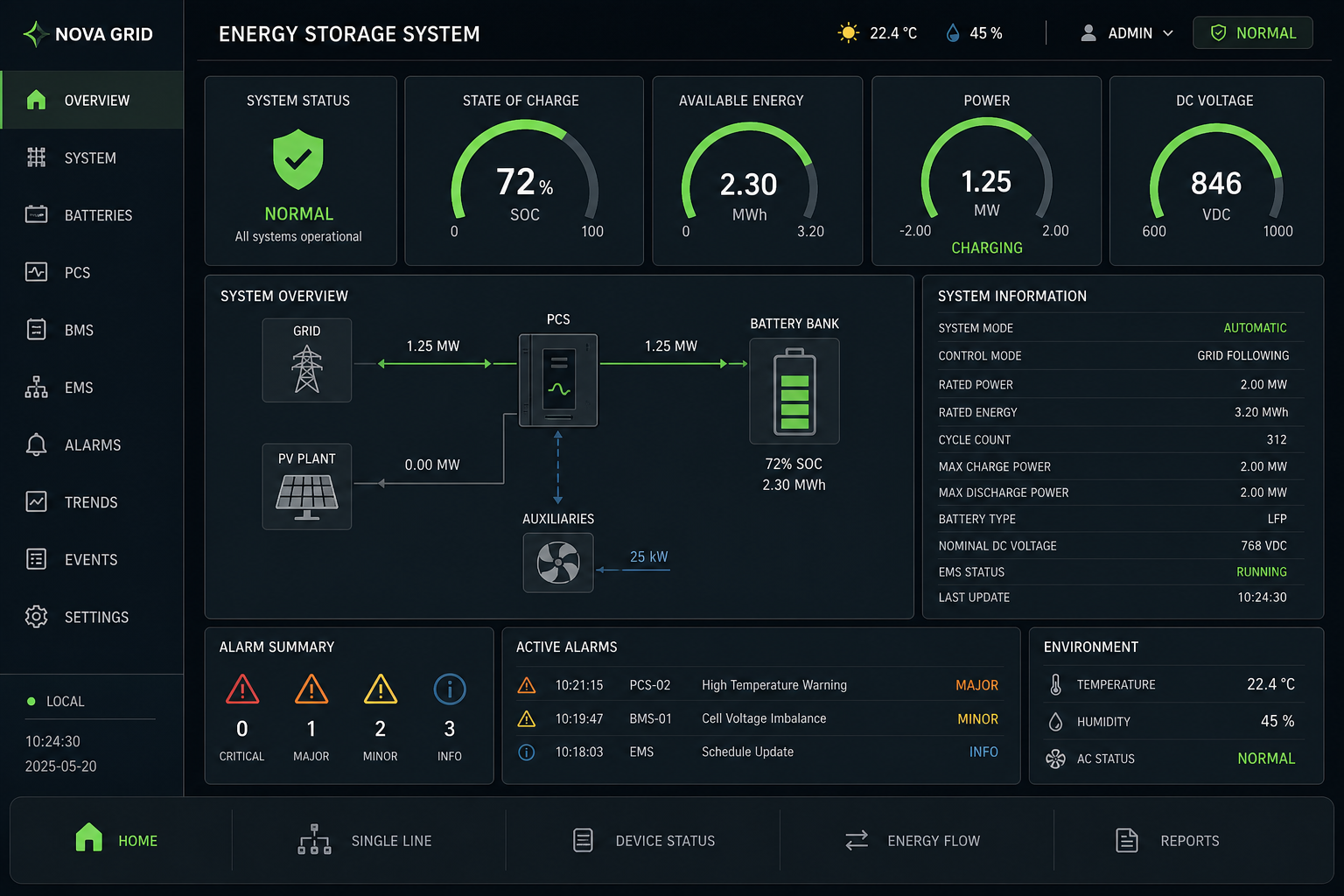This screenshot has height=896, width=1344.
Task: Click the RUNNING EMS status value
Action: [x=1261, y=571]
